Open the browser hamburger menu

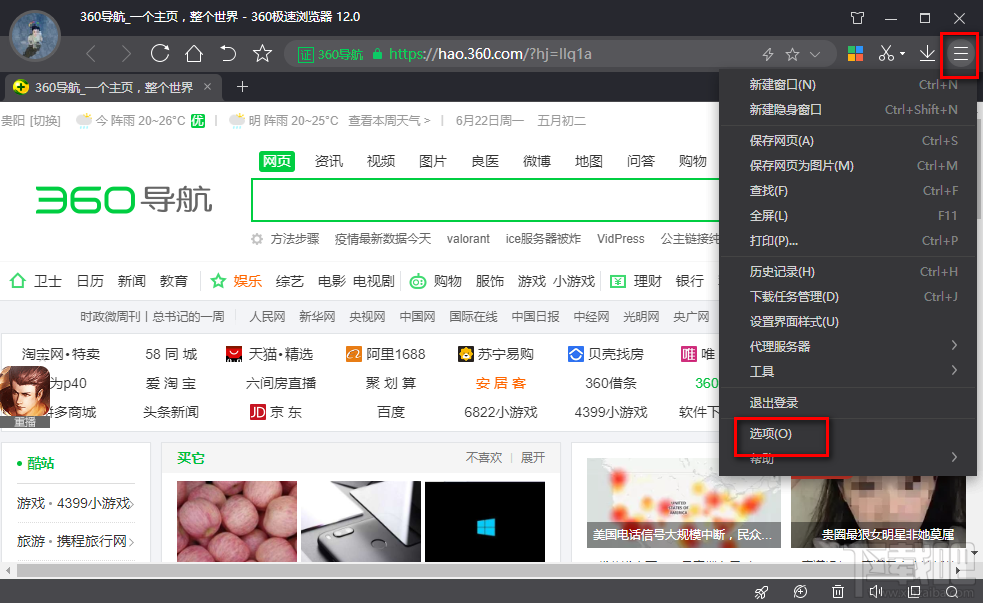(959, 53)
